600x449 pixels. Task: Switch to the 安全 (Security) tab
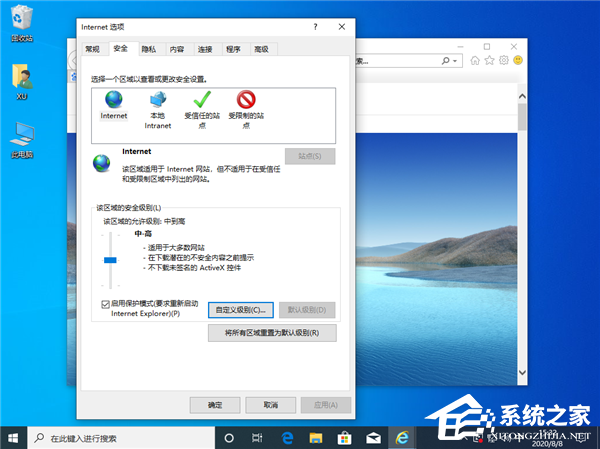coord(121,49)
